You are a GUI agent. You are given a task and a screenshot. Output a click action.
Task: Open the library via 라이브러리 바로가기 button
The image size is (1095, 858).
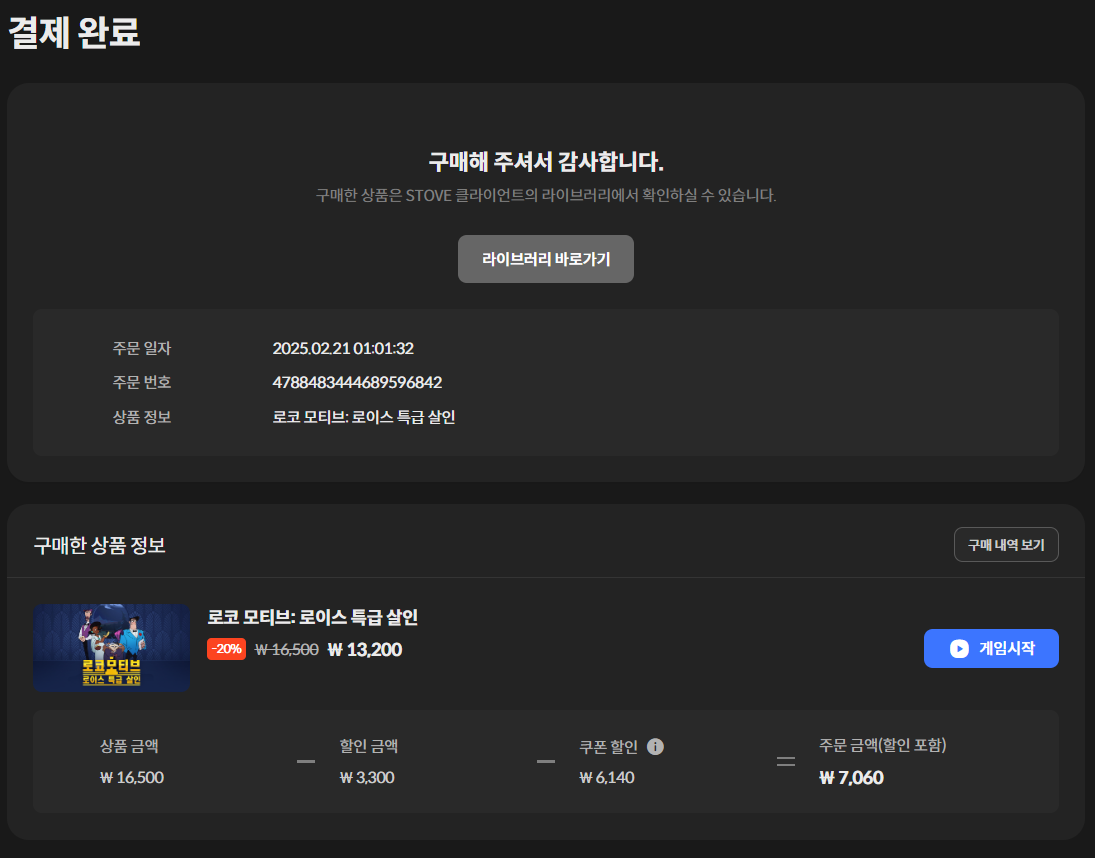tap(545, 259)
